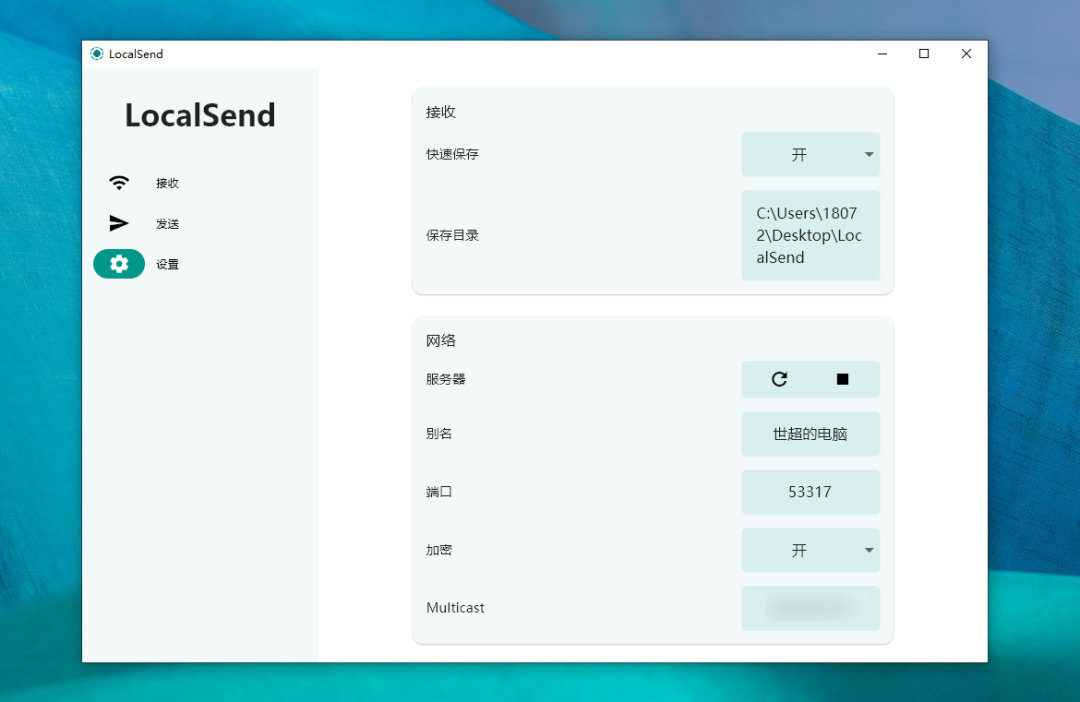
Task: Edit the 端口 field 53317
Action: point(811,492)
